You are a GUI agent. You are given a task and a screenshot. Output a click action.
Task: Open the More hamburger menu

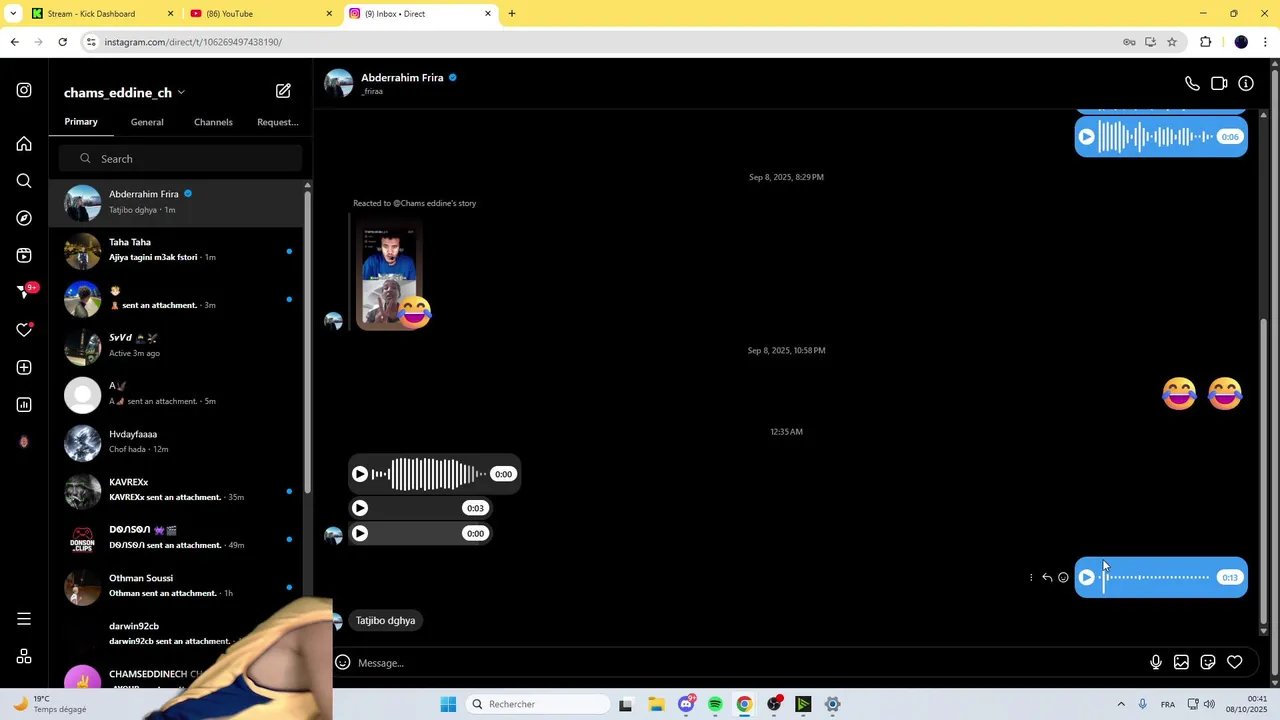coord(24,619)
